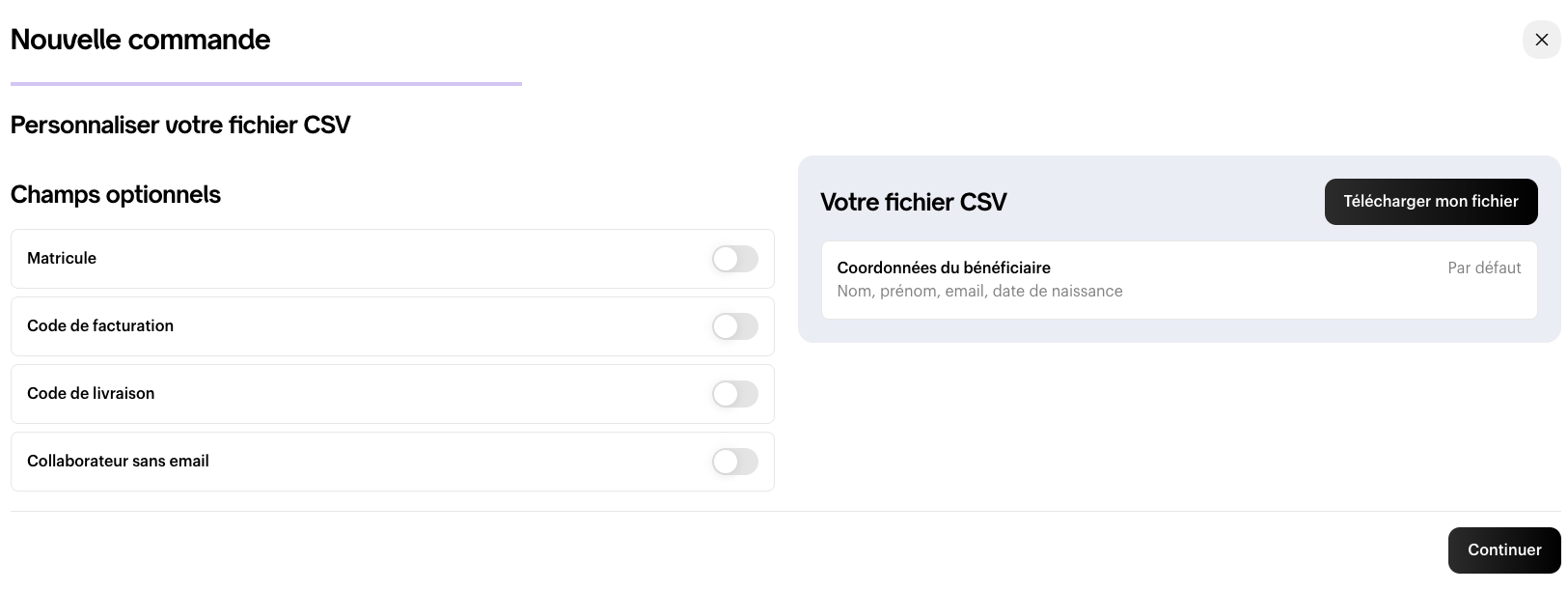Select the Matricule field label
The width and height of the screenshot is (1568, 591).
click(62, 258)
